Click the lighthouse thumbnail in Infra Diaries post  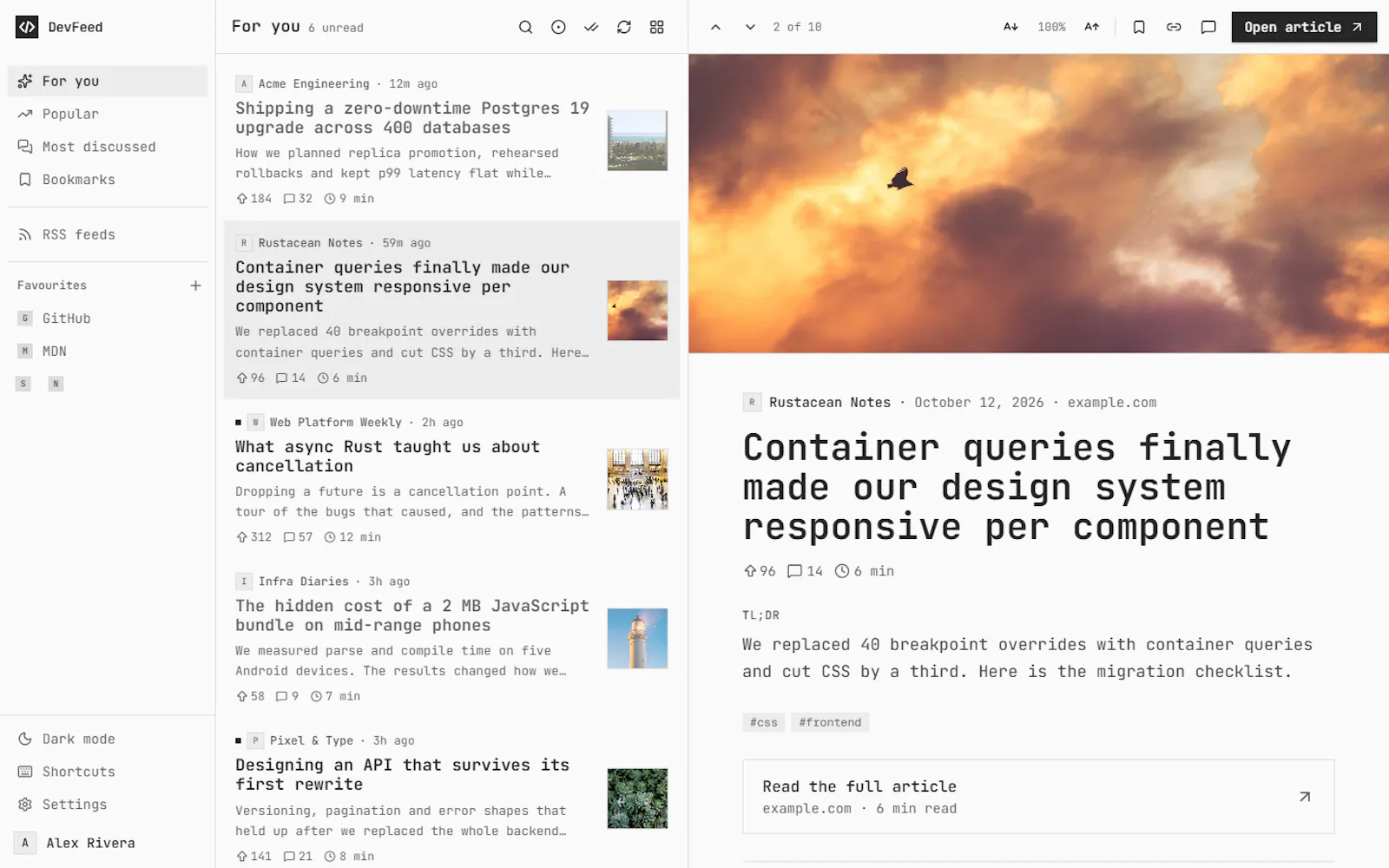pos(637,639)
